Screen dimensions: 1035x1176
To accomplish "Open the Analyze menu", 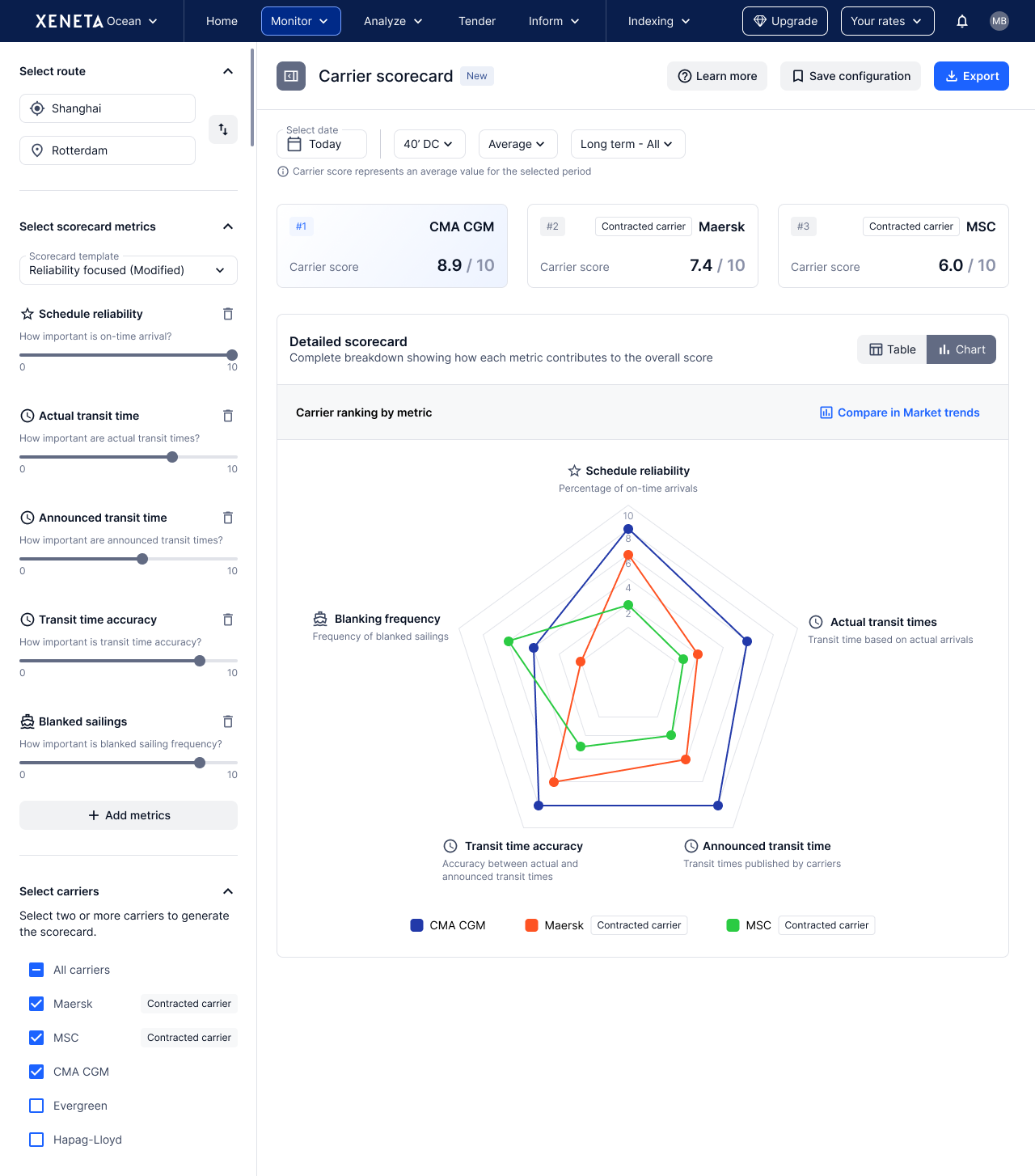I will tap(393, 21).
